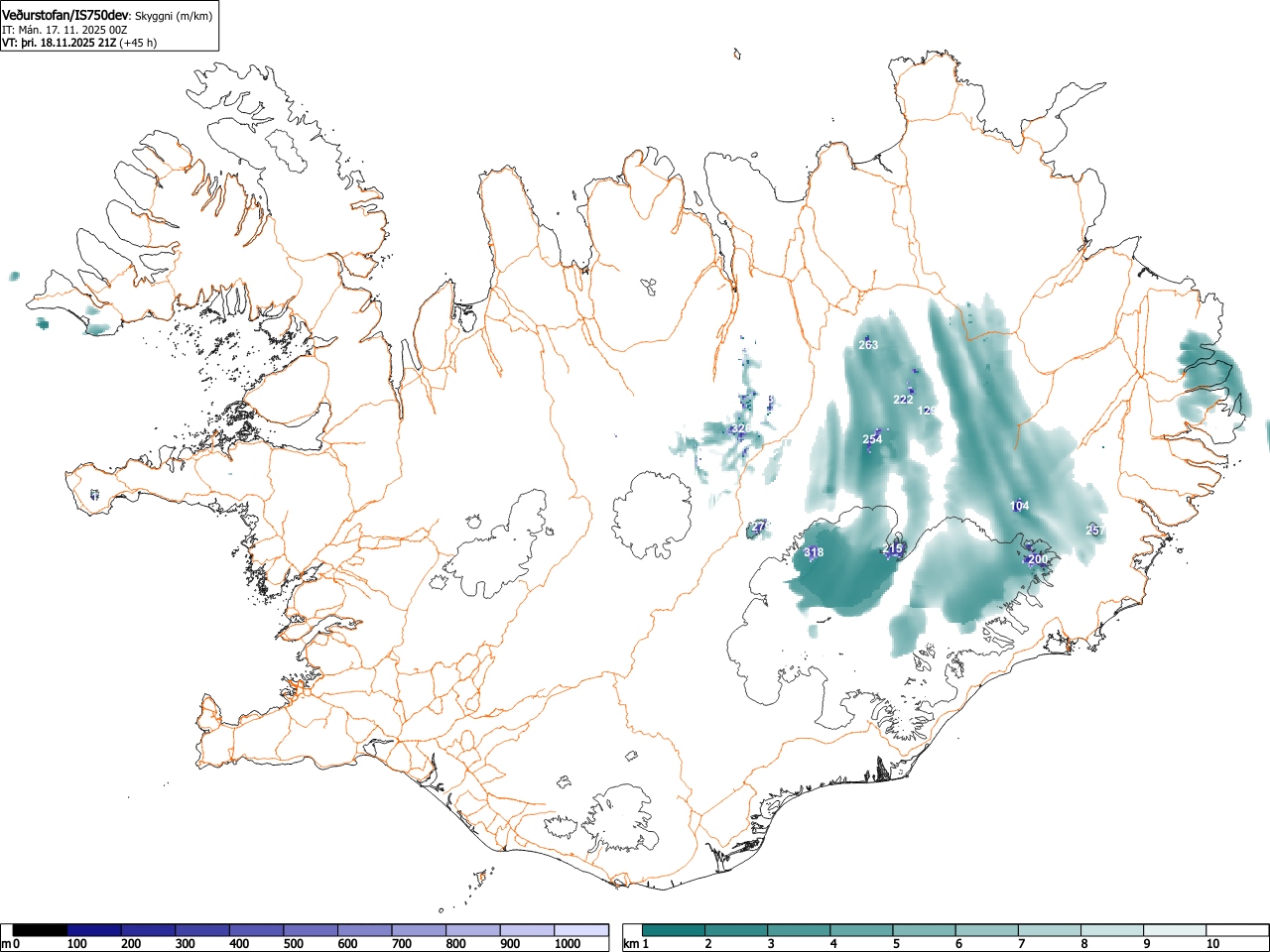
Task: Click the small teal patch off the Westfjords
Action: (x=14, y=276)
